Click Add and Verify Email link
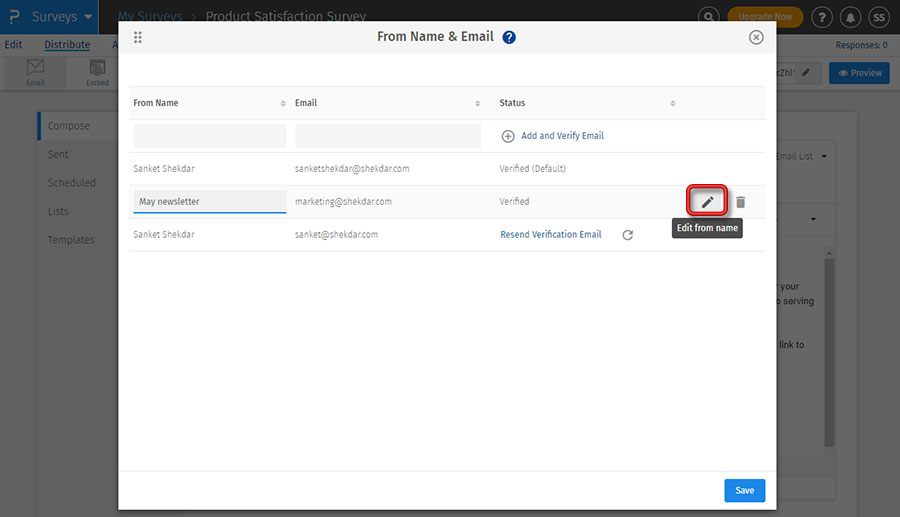This screenshot has height=517, width=900. point(562,136)
